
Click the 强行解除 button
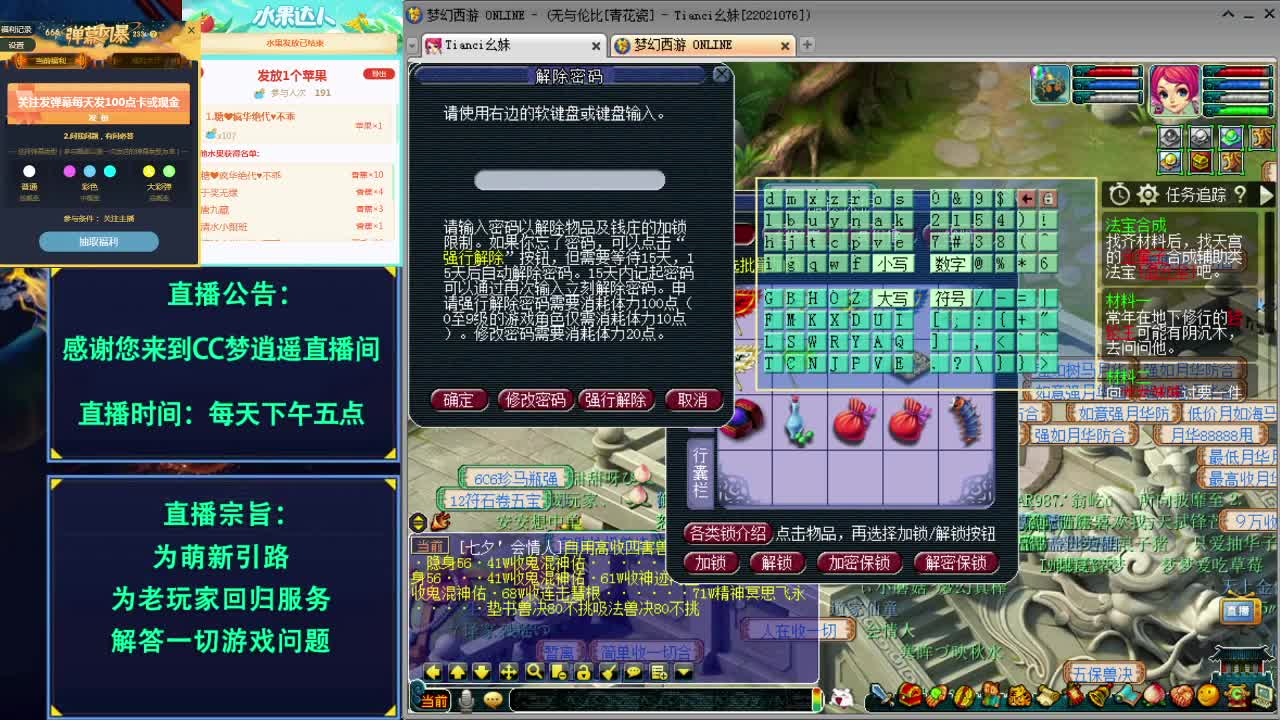pyautogui.click(x=615, y=400)
